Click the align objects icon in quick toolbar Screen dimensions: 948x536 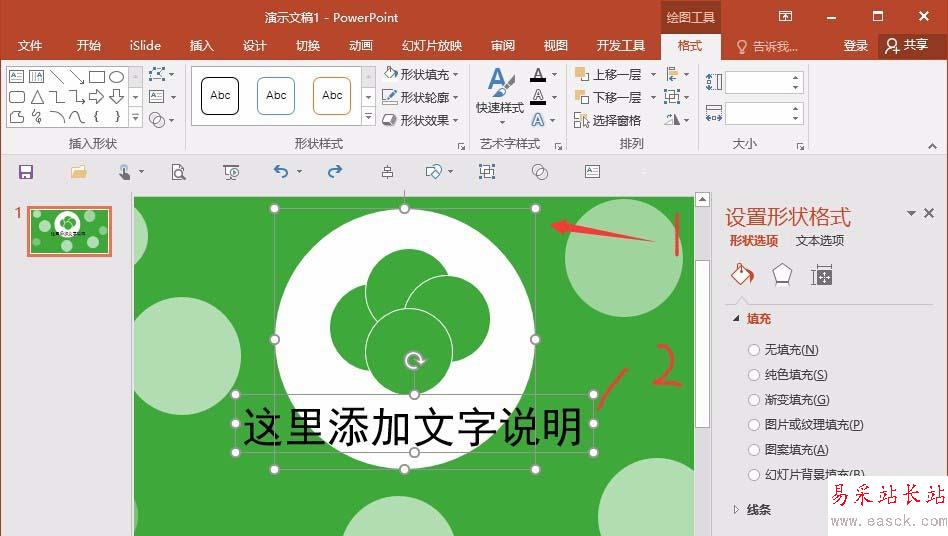[x=388, y=172]
